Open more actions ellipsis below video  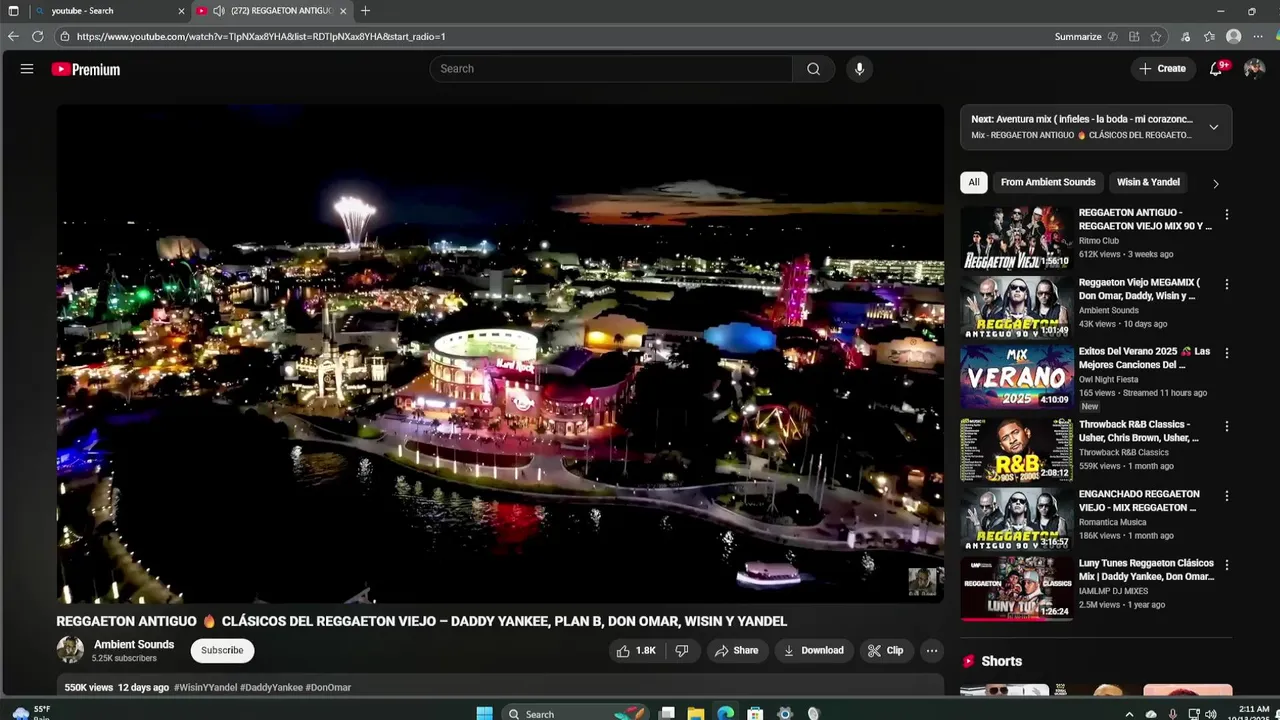tap(931, 651)
